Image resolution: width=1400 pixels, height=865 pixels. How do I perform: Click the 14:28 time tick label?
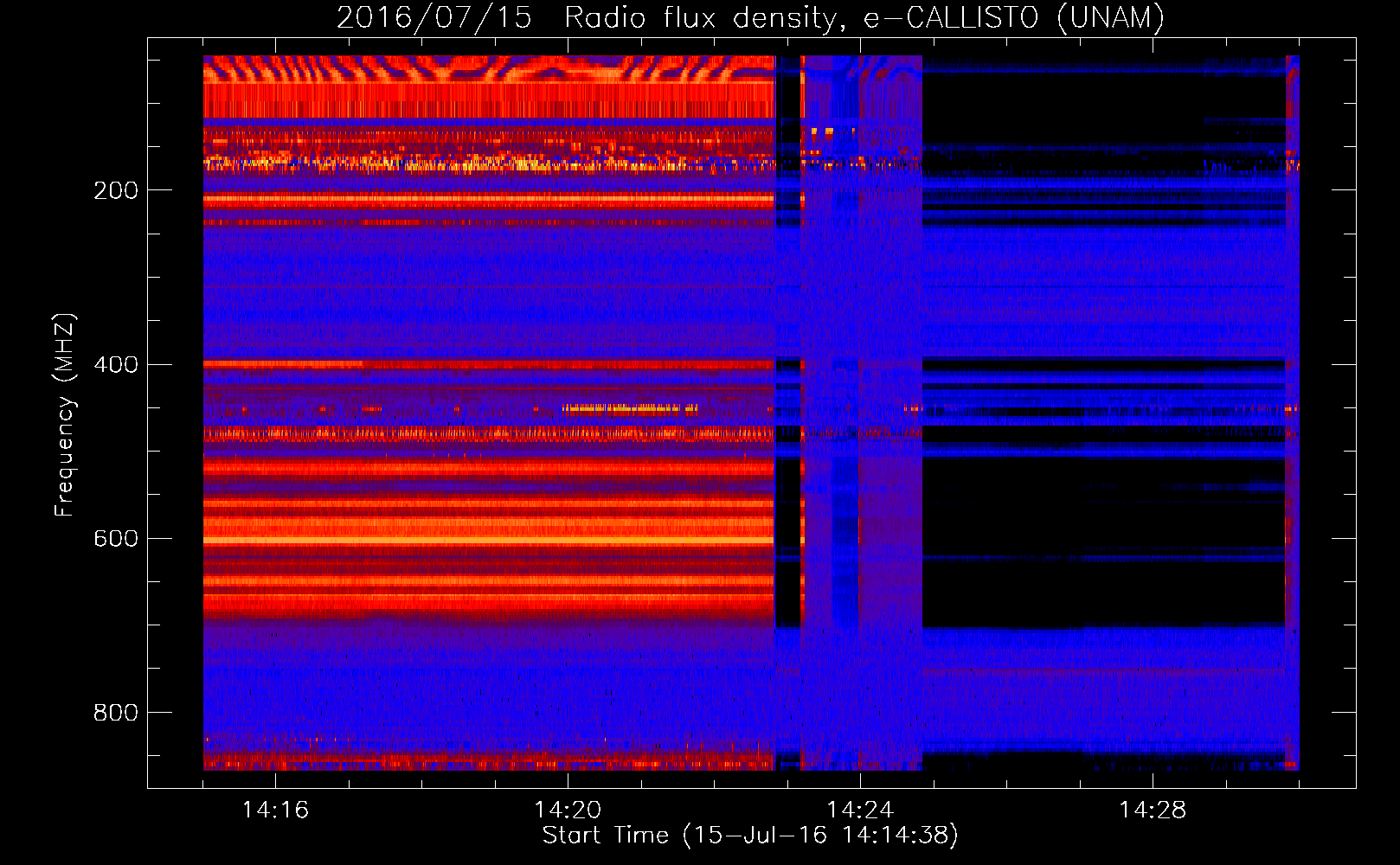point(1153,811)
